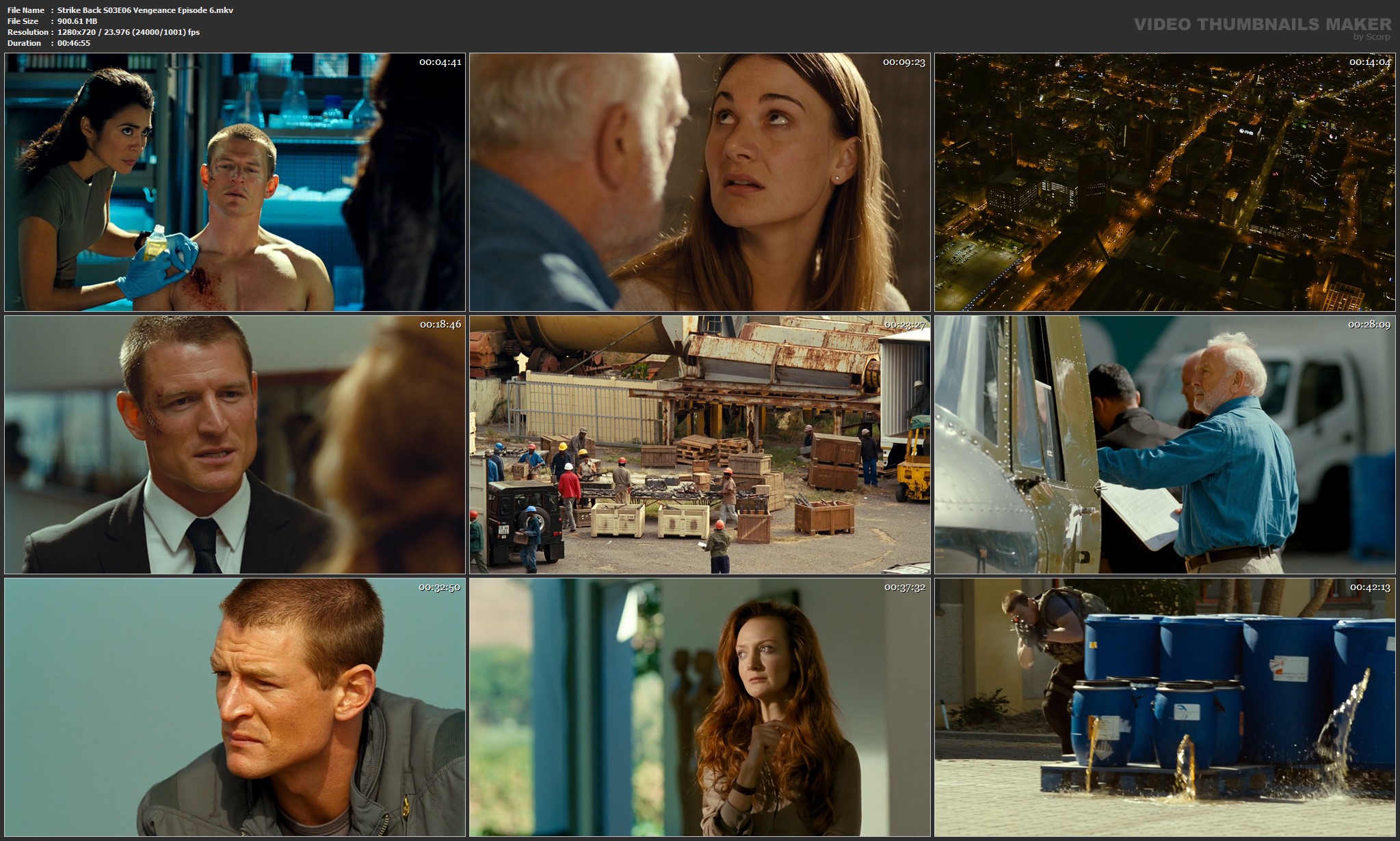
Task: Click the timestamp label '00:28:09'
Action: point(1370,325)
